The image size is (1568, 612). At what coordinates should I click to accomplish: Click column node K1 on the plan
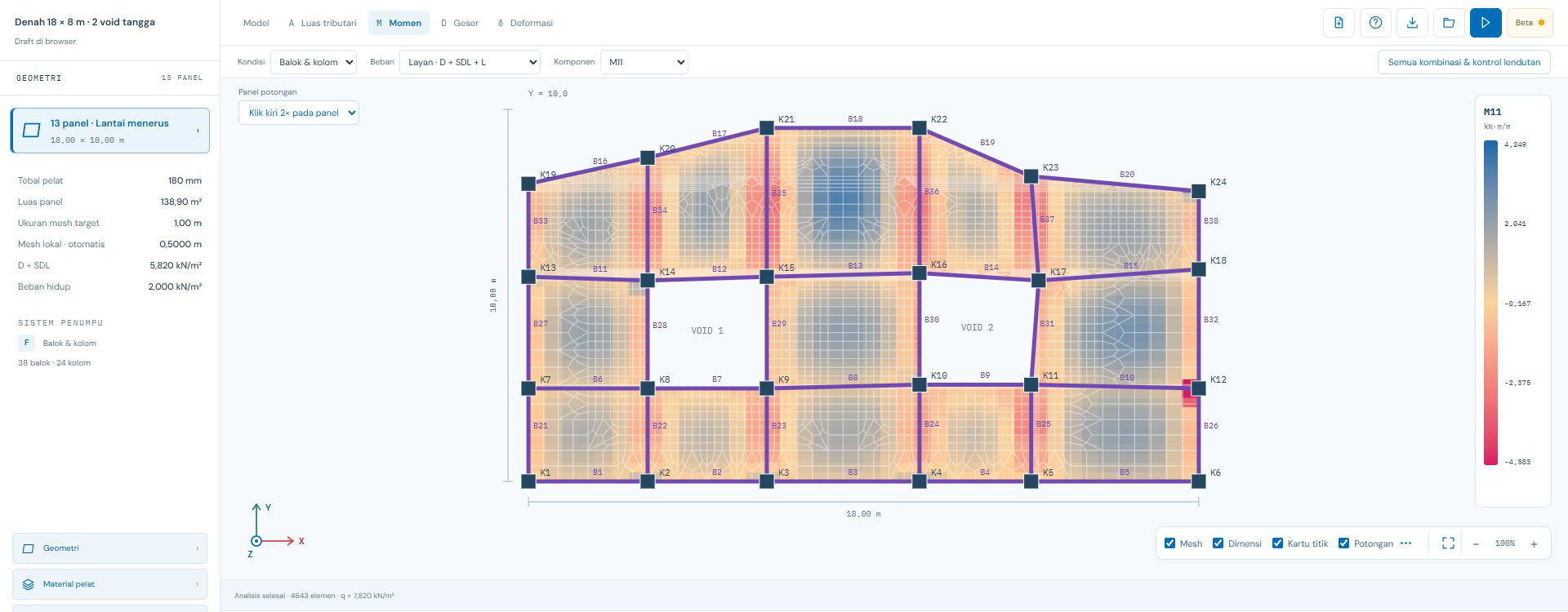pos(528,481)
